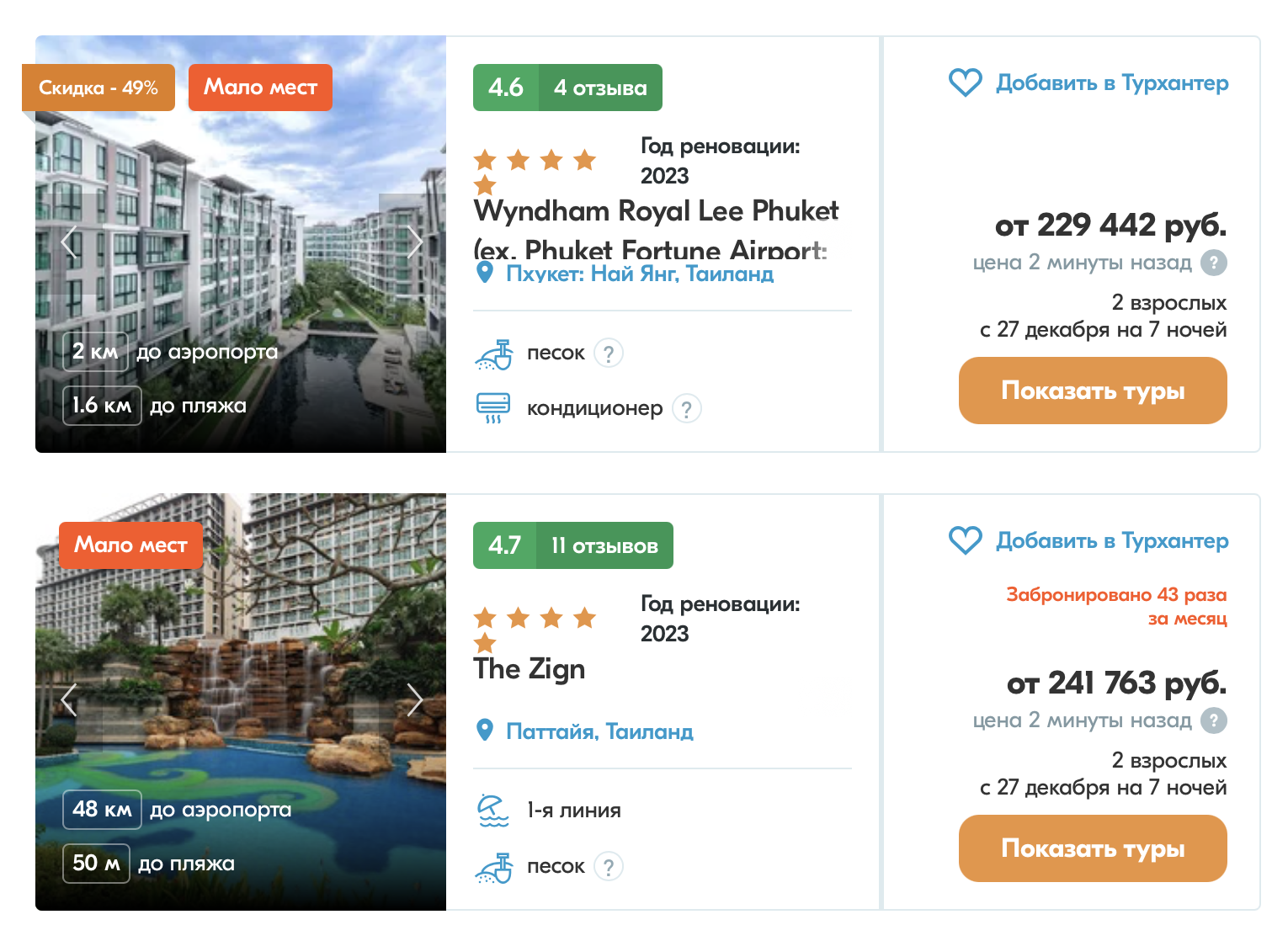The width and height of the screenshot is (1288, 941).
Task: Open help for The Zign sand feature
Action: (609, 866)
